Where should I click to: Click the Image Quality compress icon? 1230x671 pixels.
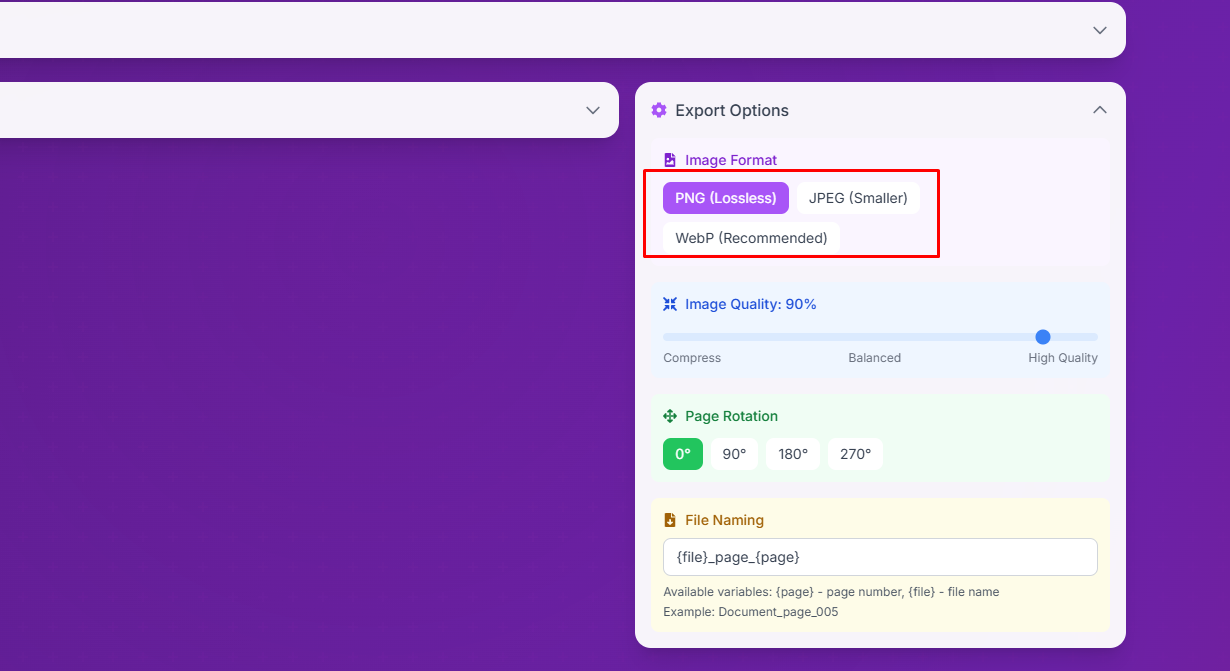pyautogui.click(x=670, y=304)
